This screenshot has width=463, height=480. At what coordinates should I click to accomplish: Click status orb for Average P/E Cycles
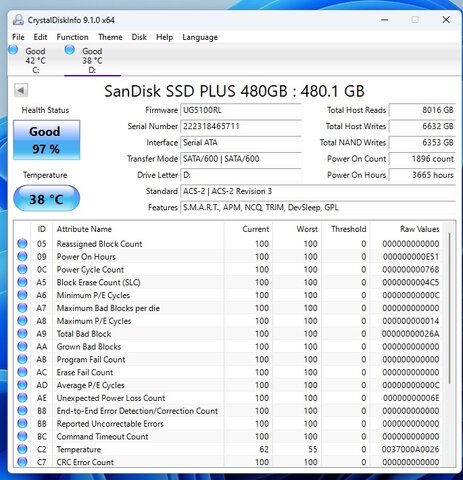click(22, 385)
